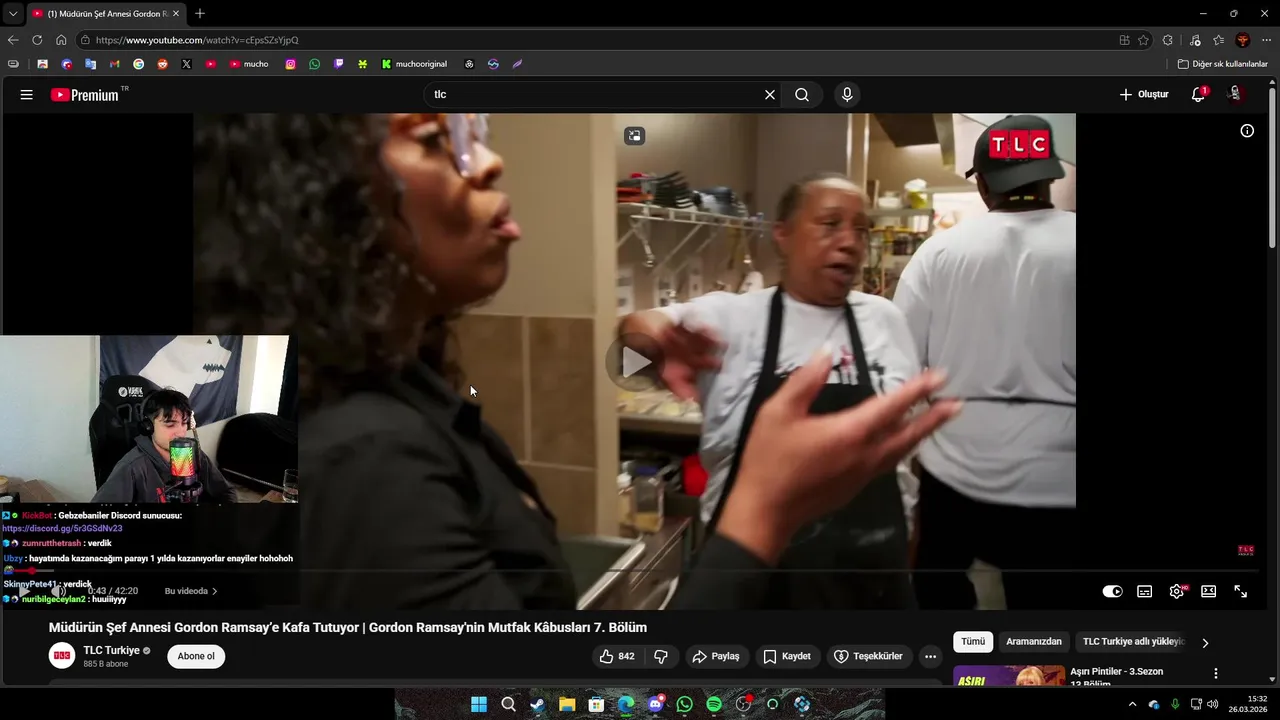Enter fullscreen mode in player
1280x720 pixels.
[1240, 591]
